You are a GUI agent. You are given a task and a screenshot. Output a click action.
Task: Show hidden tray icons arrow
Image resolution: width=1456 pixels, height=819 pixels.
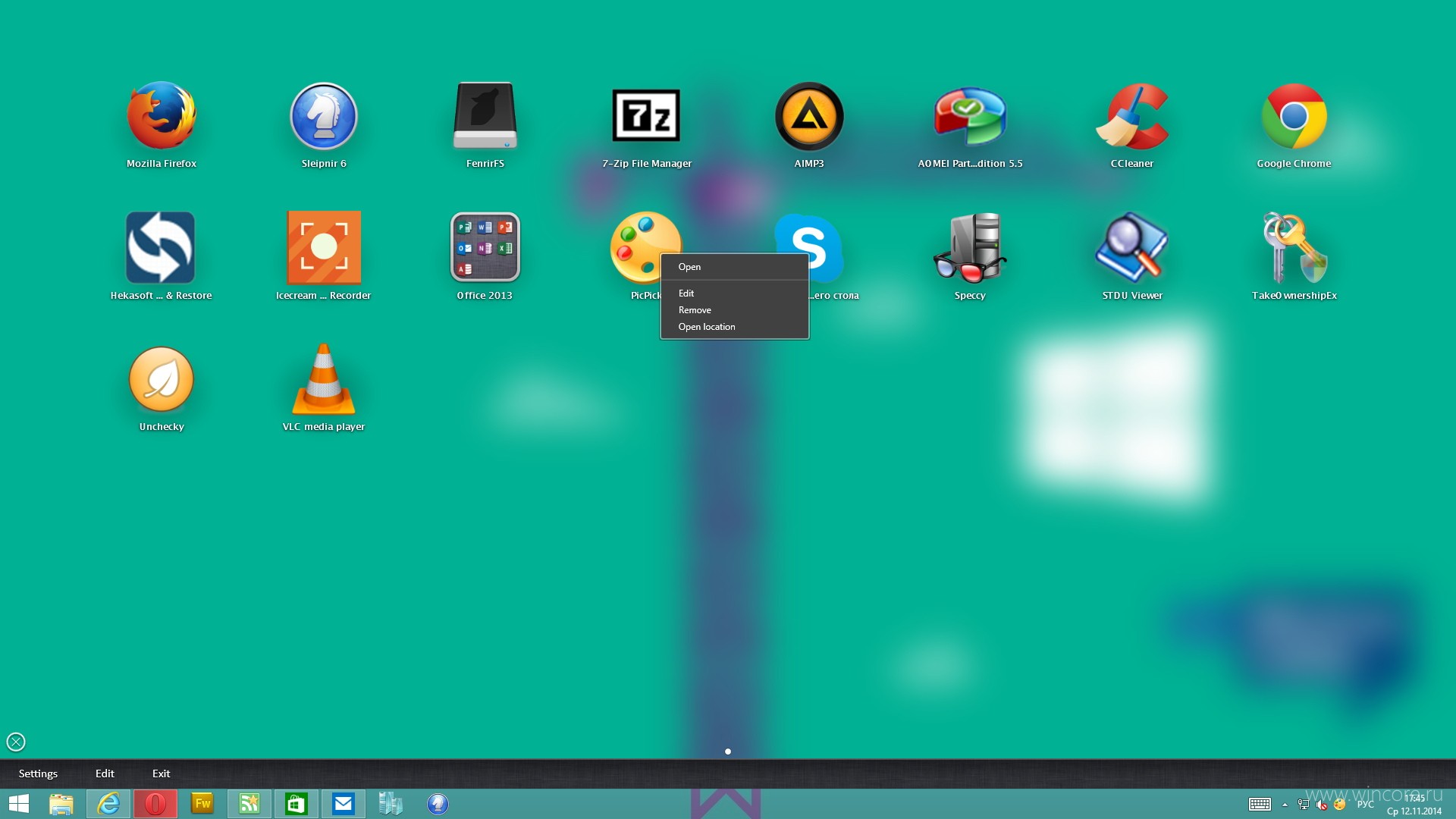pos(1285,805)
